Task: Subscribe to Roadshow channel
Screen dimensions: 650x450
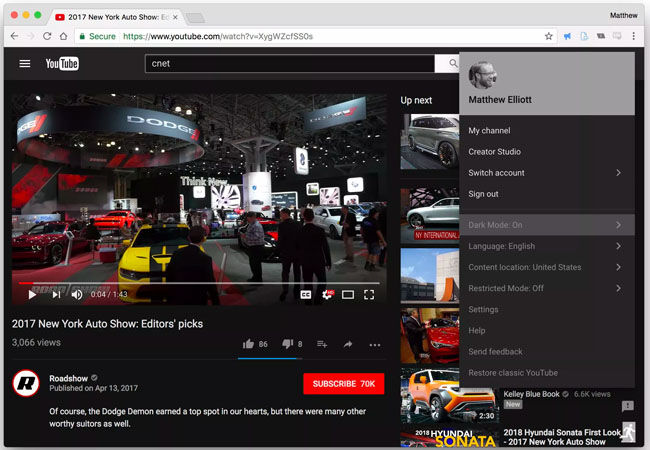Action: click(344, 384)
